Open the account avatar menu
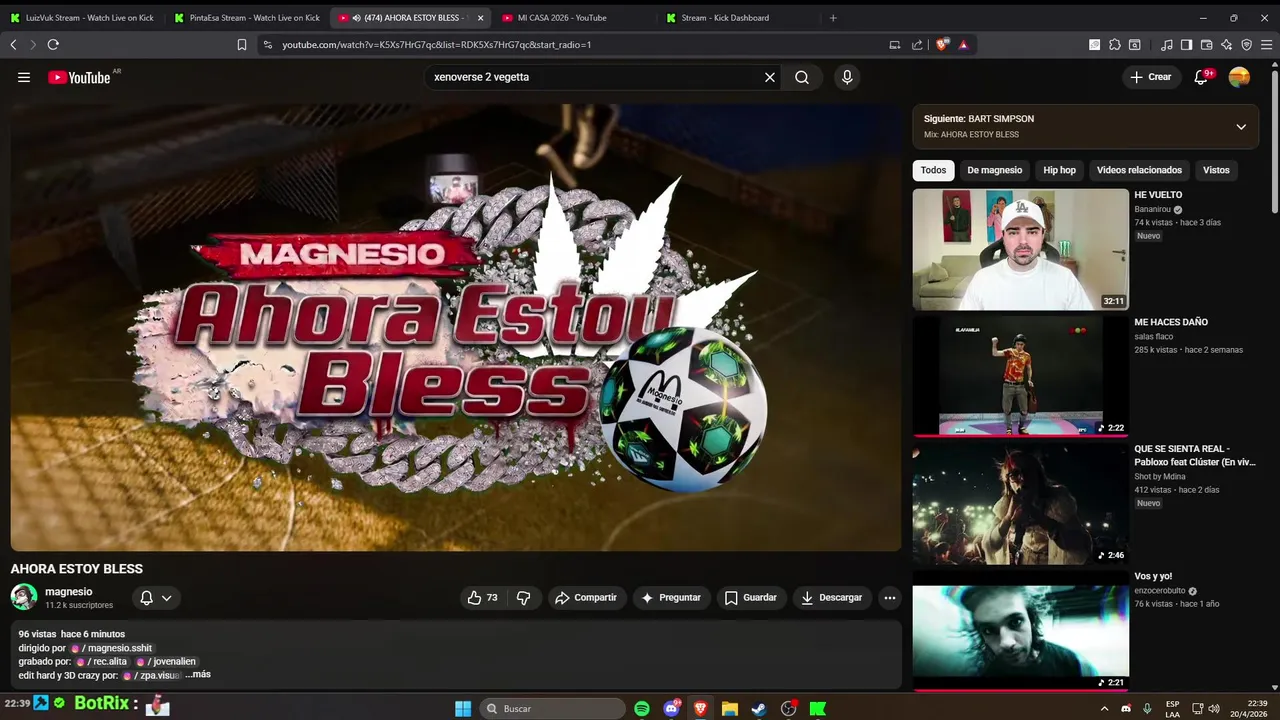 pyautogui.click(x=1239, y=77)
